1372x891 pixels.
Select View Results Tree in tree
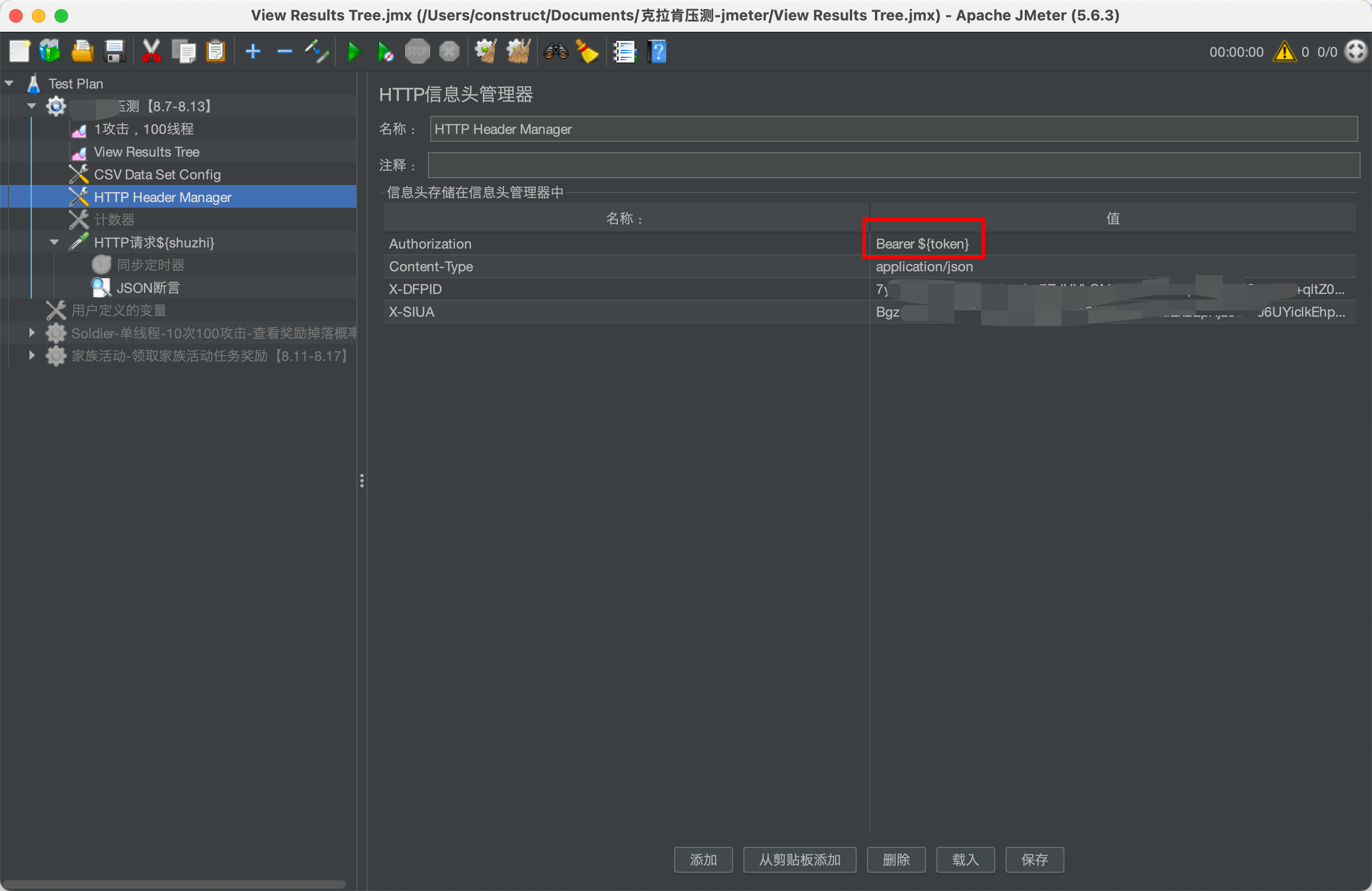[146, 152]
